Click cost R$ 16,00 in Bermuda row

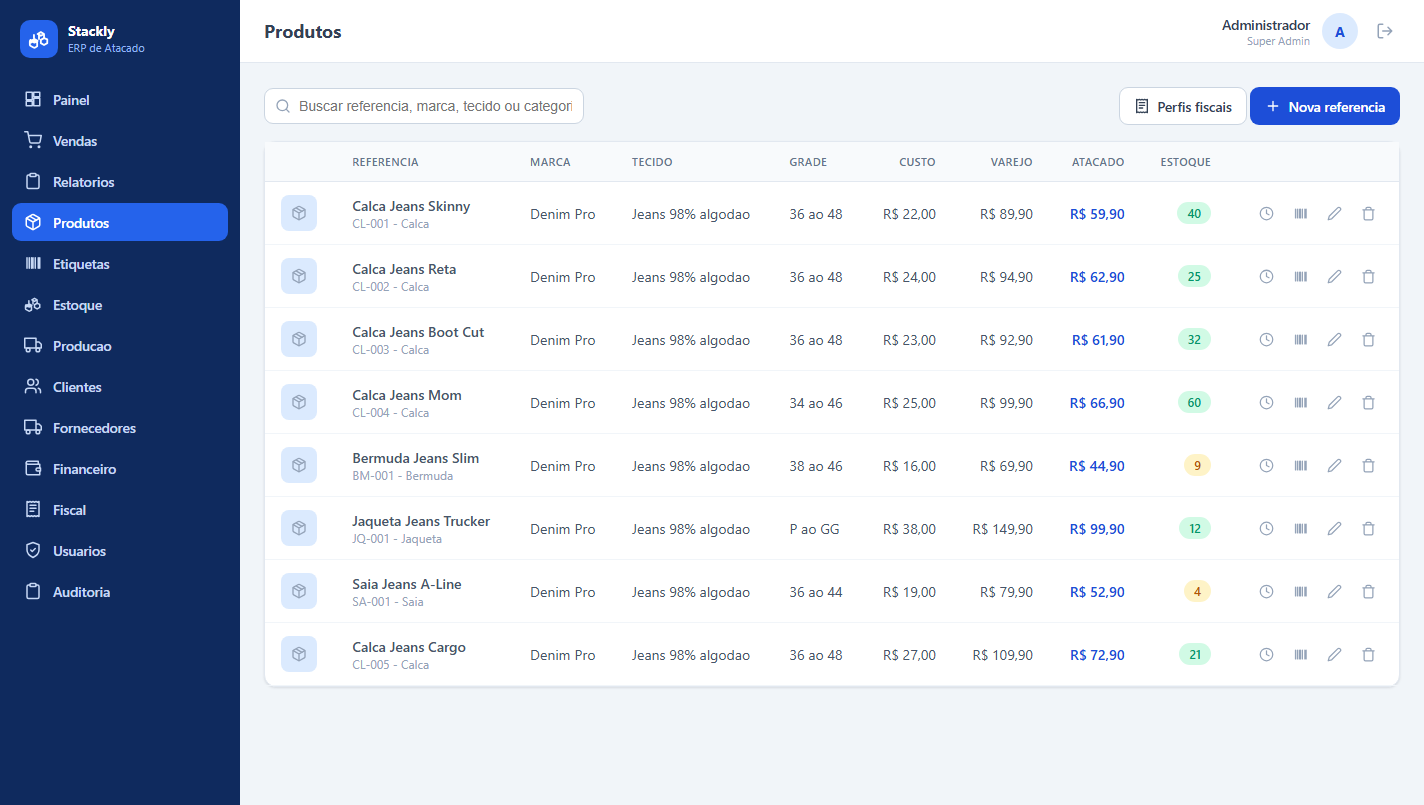coord(909,466)
